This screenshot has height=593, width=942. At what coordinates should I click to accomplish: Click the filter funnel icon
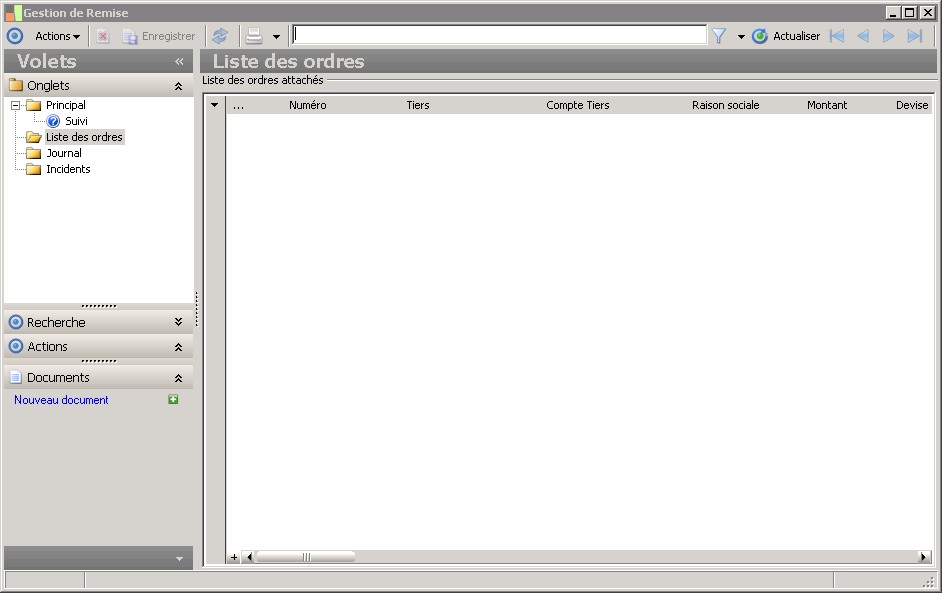(719, 36)
